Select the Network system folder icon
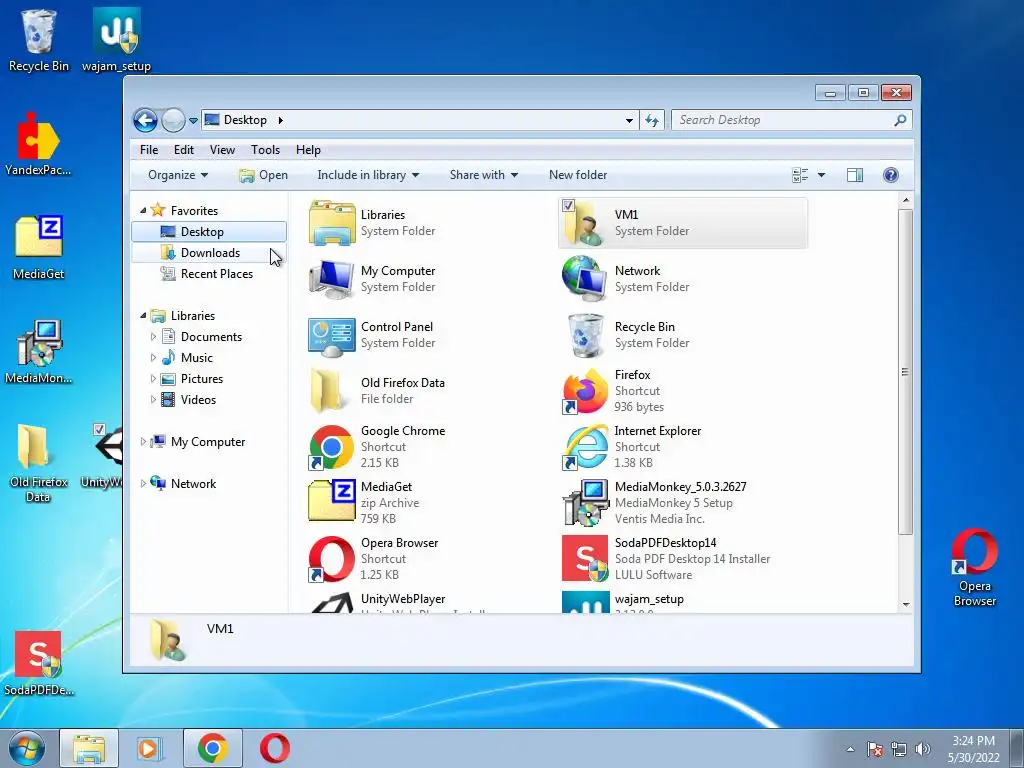This screenshot has width=1024, height=768. click(585, 280)
